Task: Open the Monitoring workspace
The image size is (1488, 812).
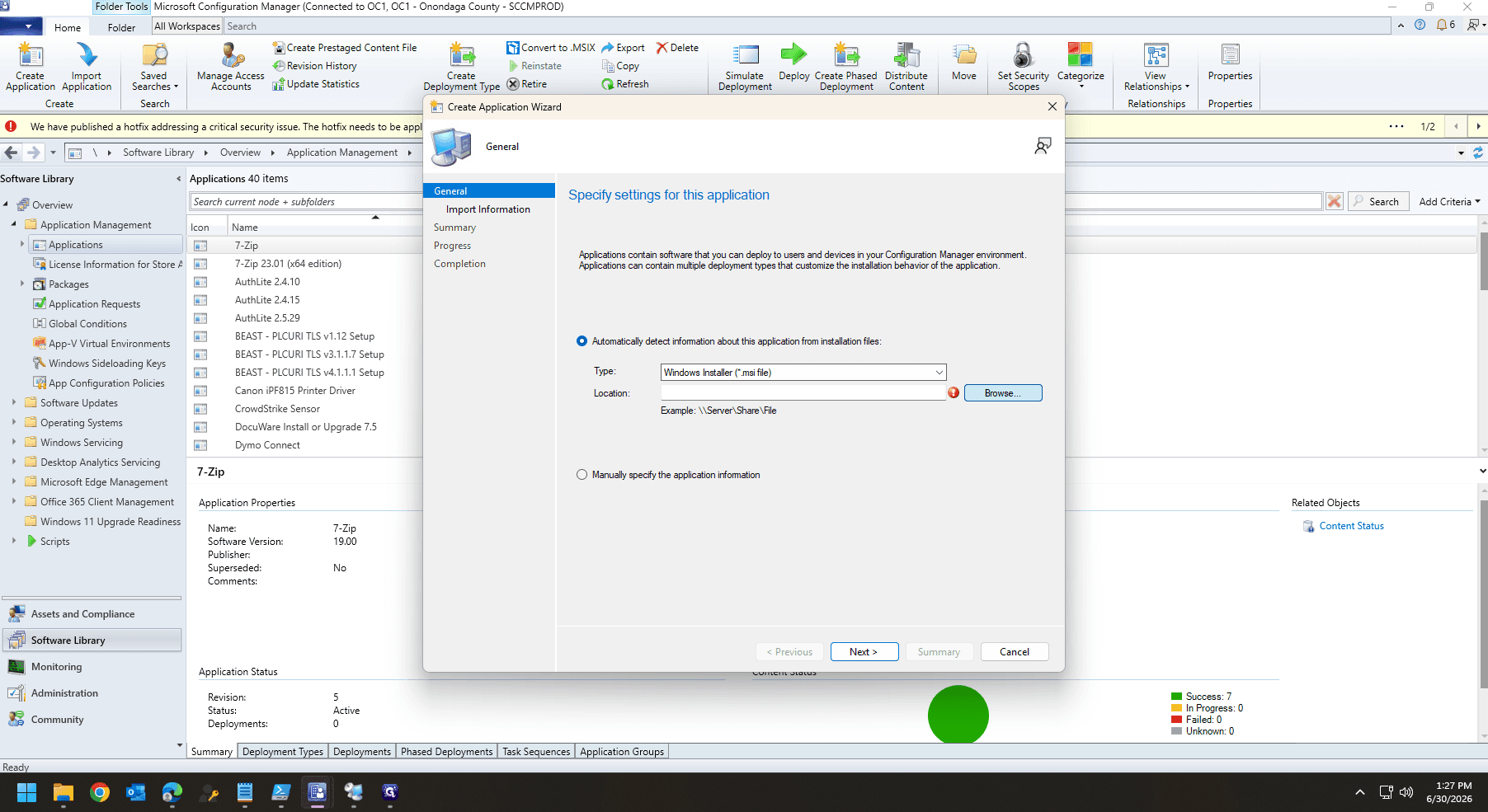Action: click(x=56, y=667)
